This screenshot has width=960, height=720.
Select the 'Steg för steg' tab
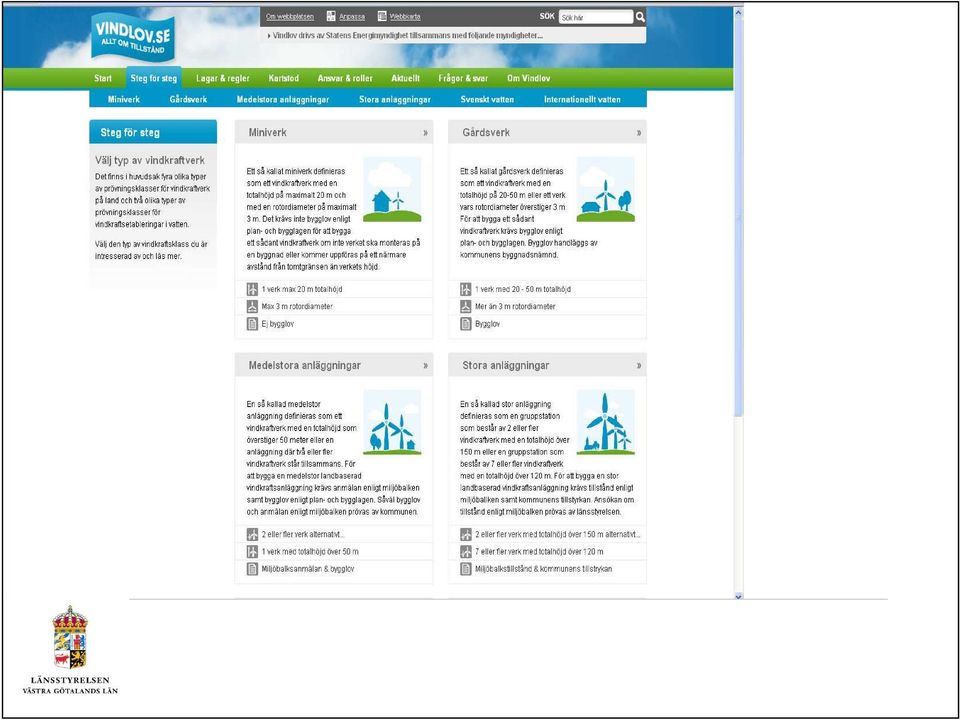(x=154, y=78)
